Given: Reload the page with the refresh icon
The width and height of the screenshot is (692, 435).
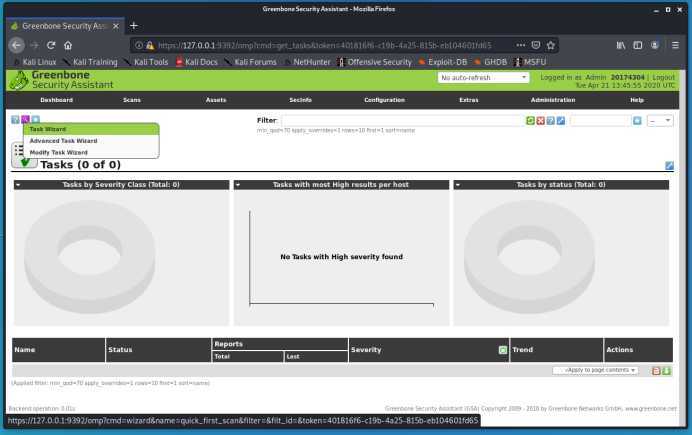Looking at the screenshot, I should [x=51, y=45].
